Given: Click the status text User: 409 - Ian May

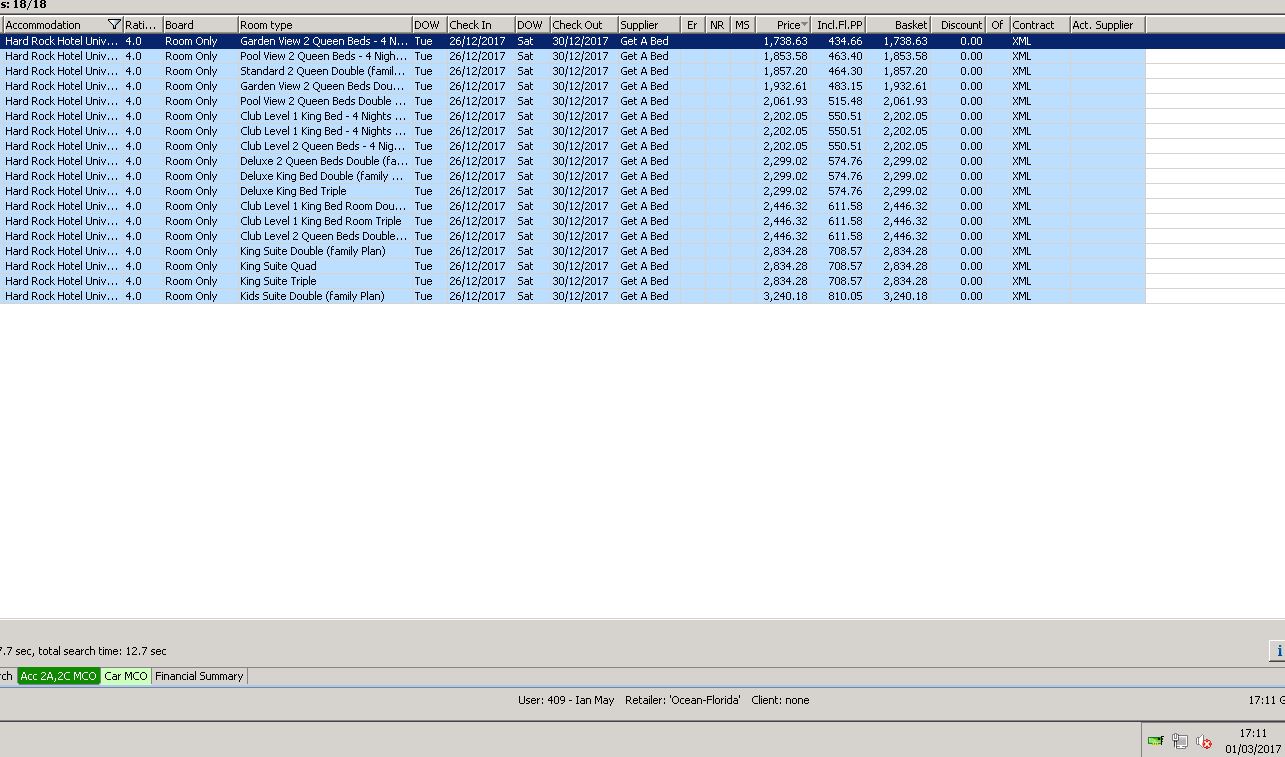Looking at the screenshot, I should click(x=566, y=700).
